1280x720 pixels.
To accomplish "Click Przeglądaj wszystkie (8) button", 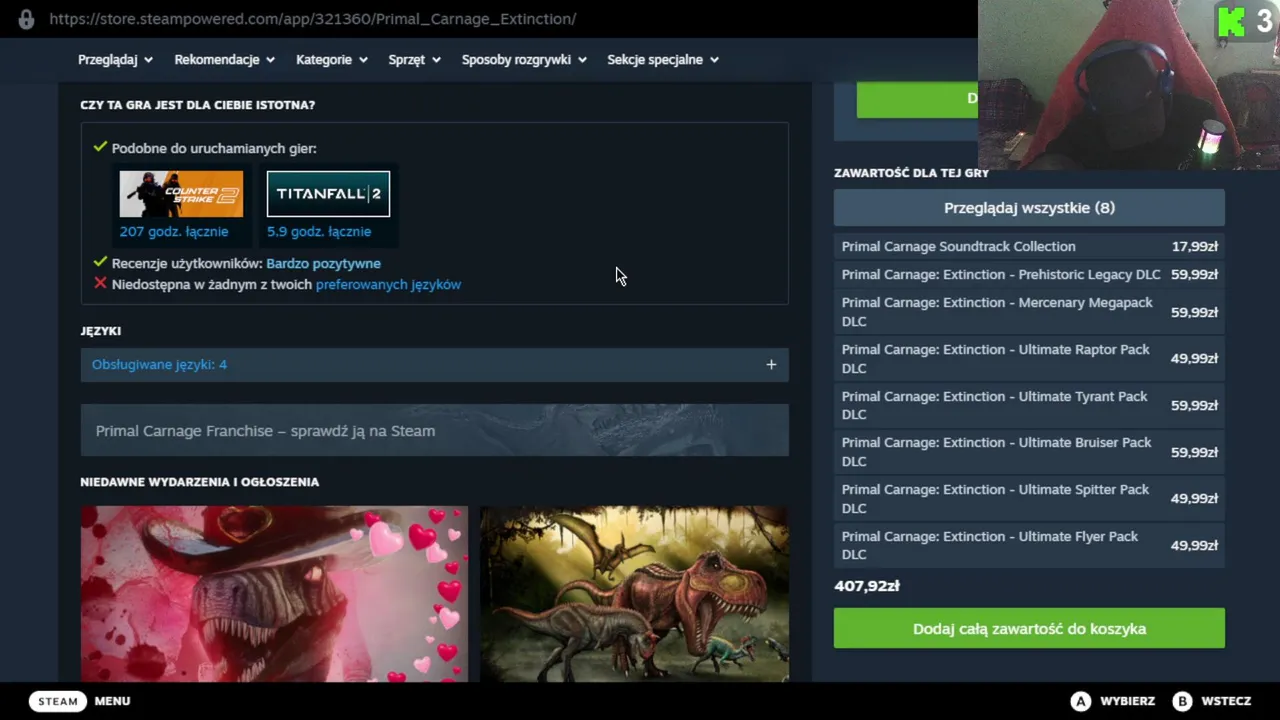I will point(1029,208).
